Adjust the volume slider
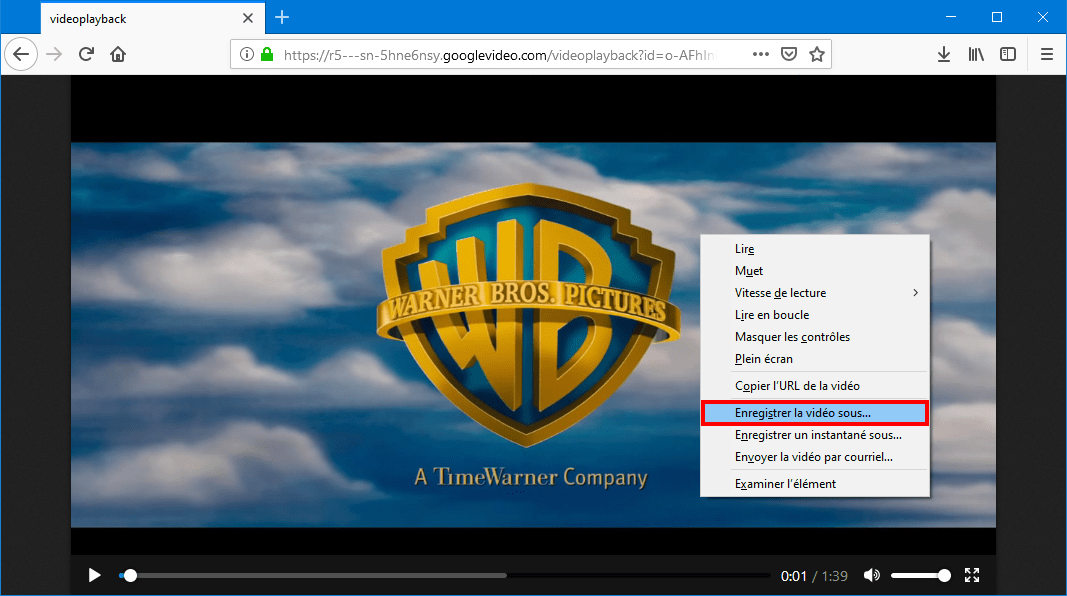 [921, 576]
